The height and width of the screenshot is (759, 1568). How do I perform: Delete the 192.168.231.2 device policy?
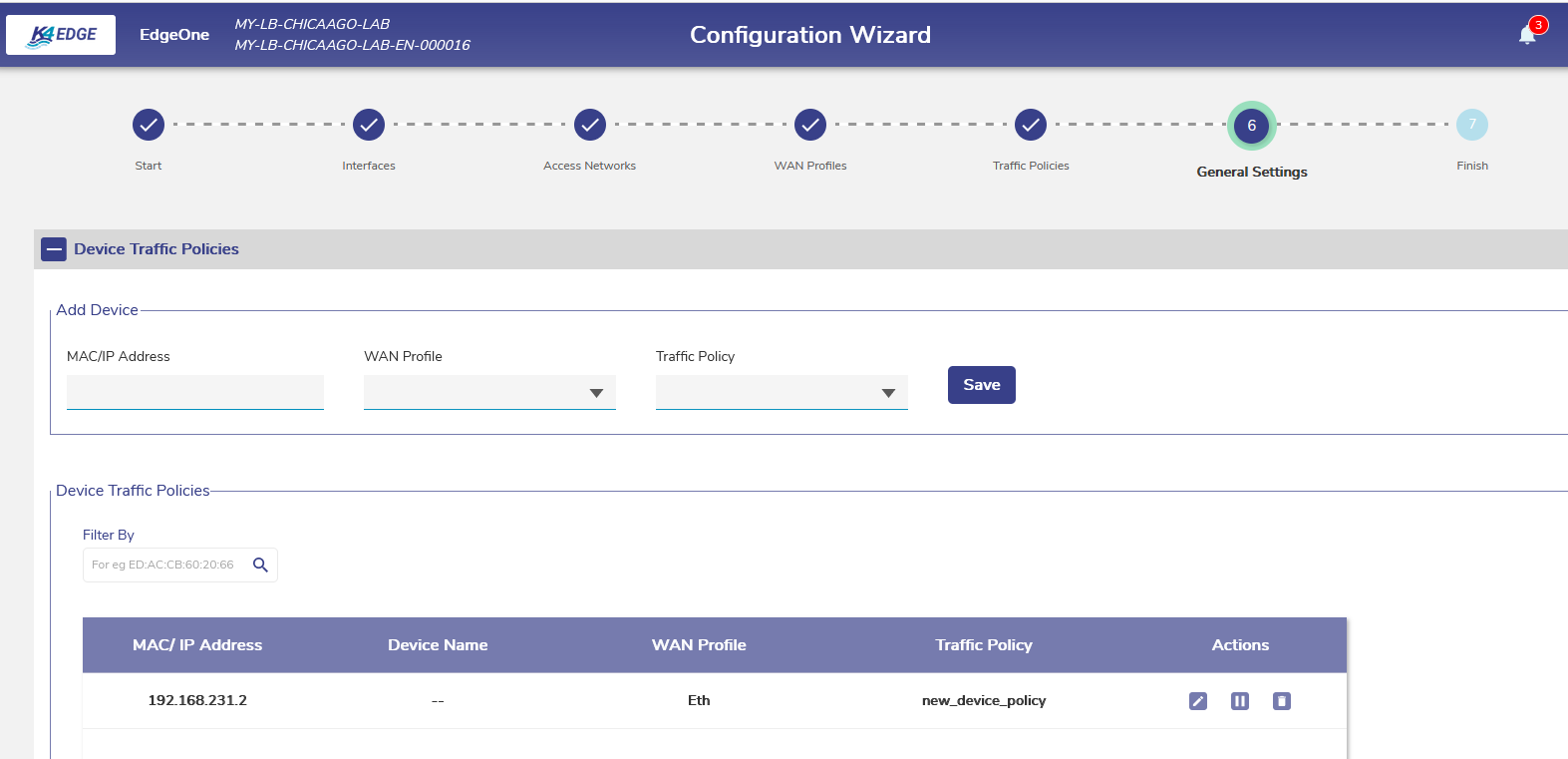[x=1282, y=701]
